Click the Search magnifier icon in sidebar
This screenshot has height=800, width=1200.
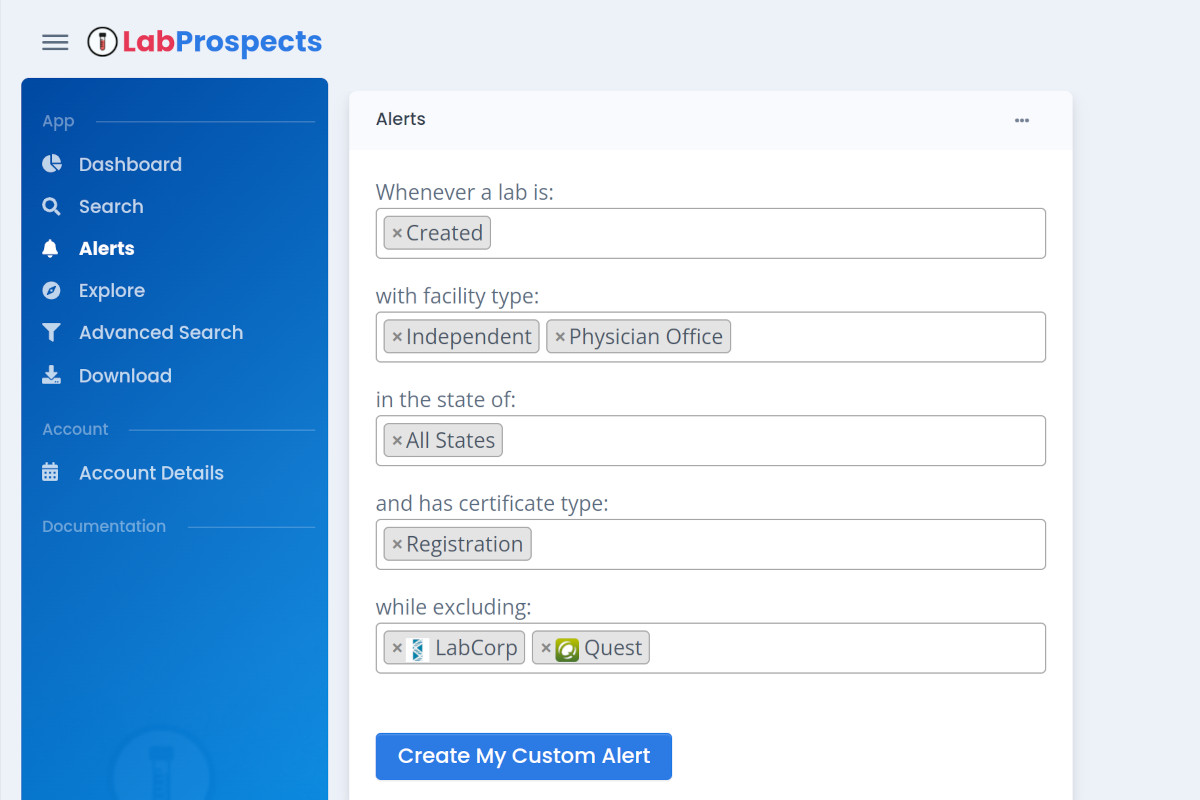[x=51, y=206]
